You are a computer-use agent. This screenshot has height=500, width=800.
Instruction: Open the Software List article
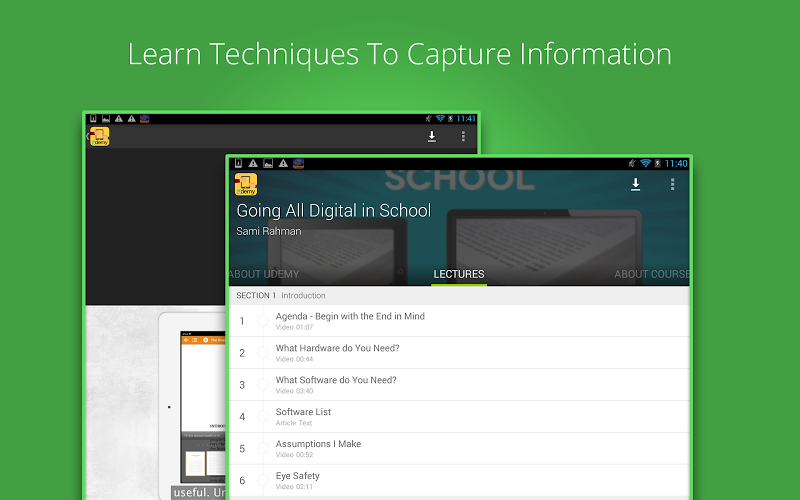[459, 416]
